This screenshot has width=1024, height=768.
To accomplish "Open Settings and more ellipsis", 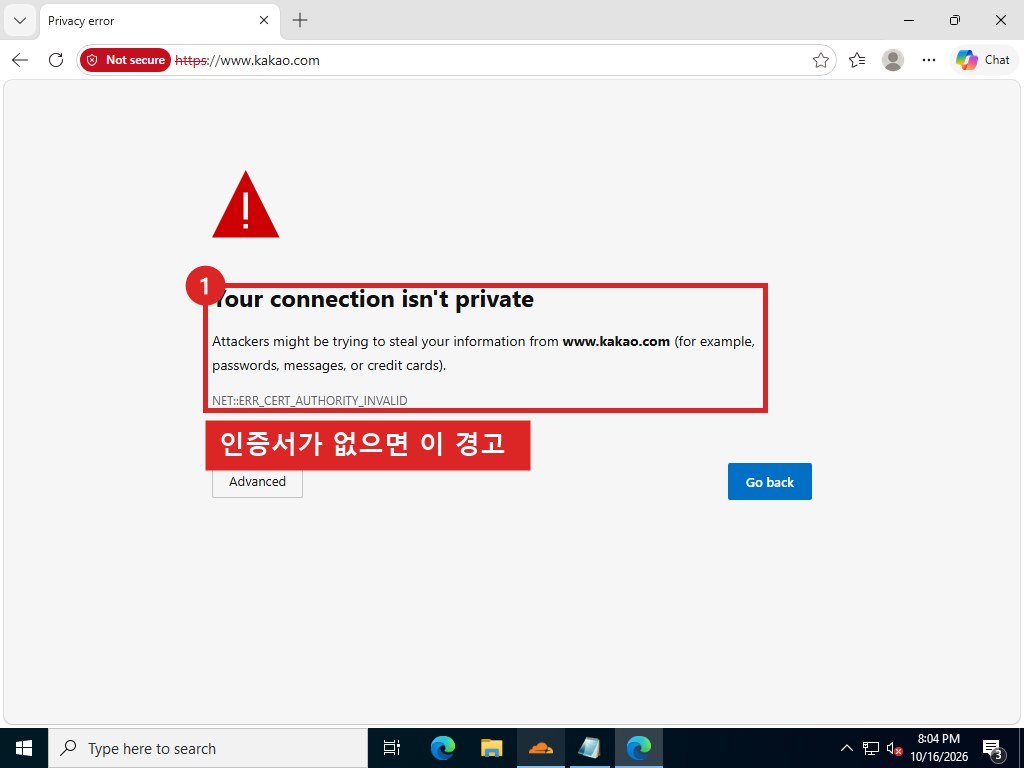I will click(929, 60).
